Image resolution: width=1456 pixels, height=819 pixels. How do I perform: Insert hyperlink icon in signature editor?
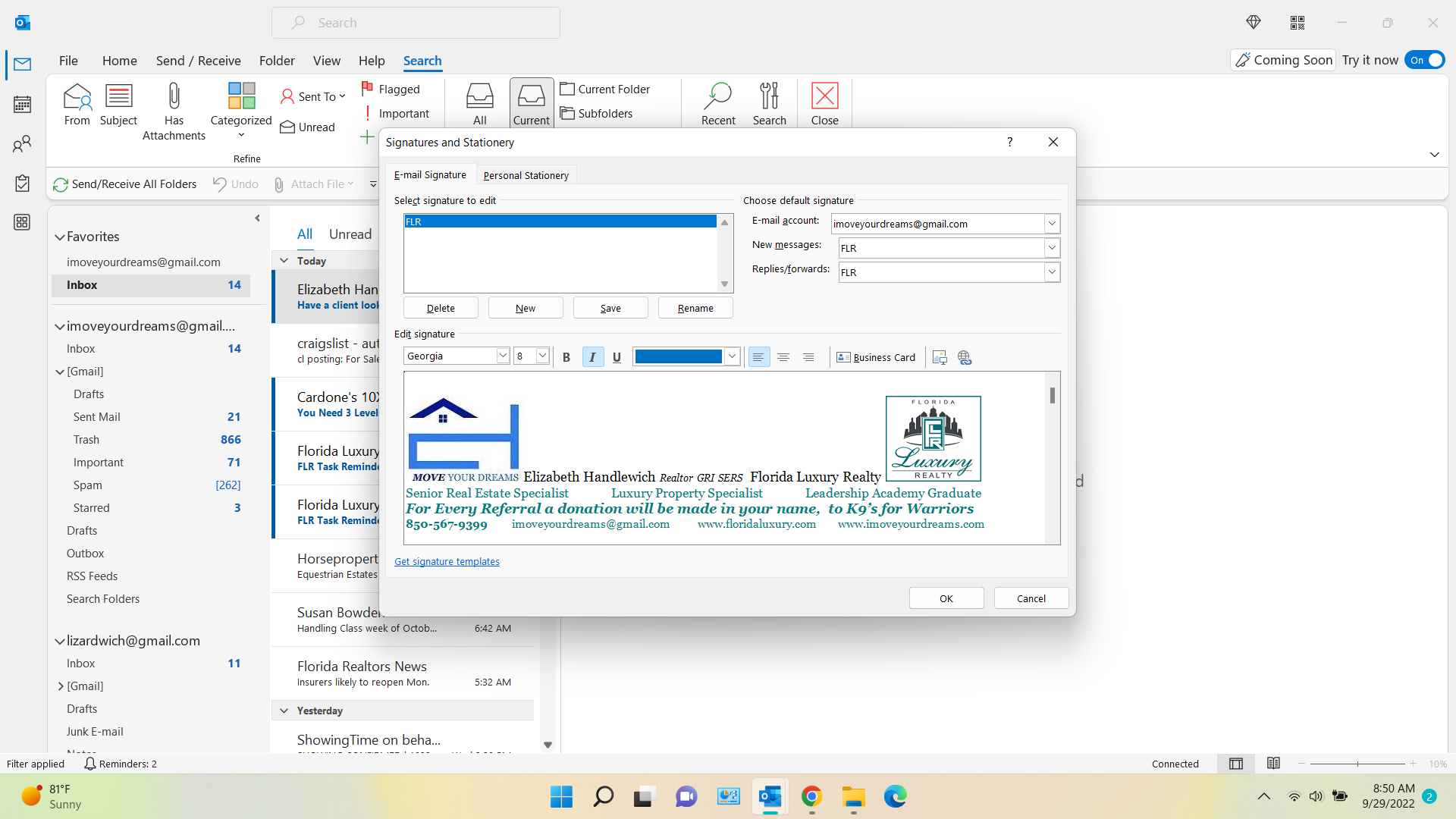point(965,357)
